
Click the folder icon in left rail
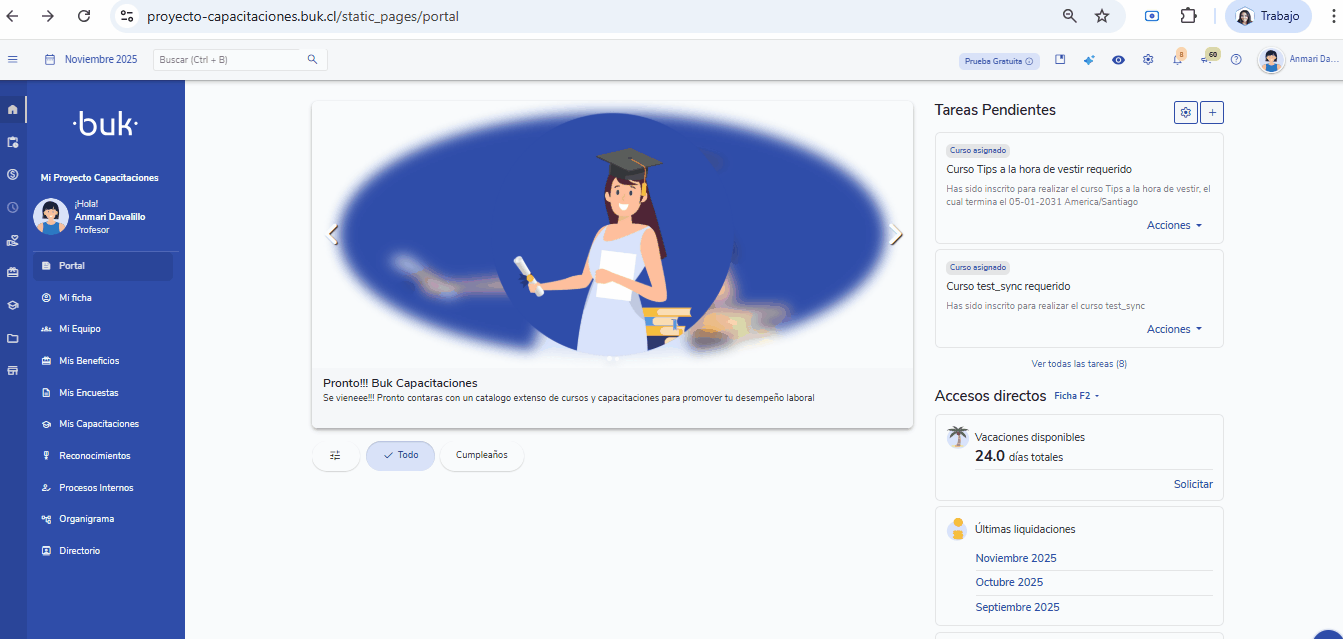13,338
